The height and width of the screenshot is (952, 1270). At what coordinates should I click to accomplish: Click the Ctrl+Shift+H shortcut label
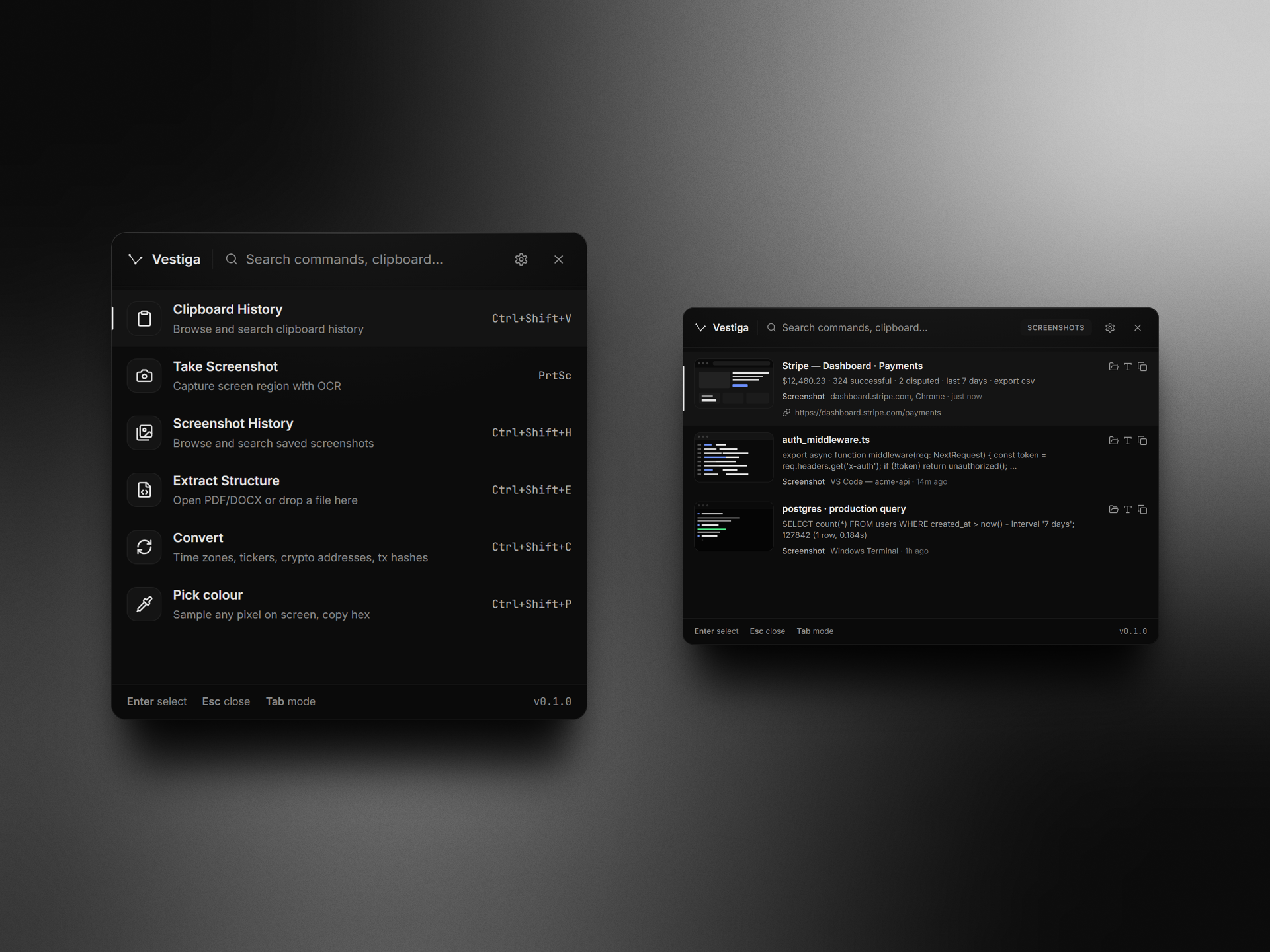click(531, 432)
